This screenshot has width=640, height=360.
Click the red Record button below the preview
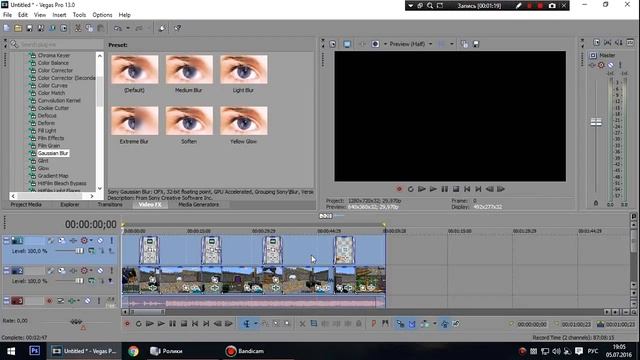coord(399,189)
